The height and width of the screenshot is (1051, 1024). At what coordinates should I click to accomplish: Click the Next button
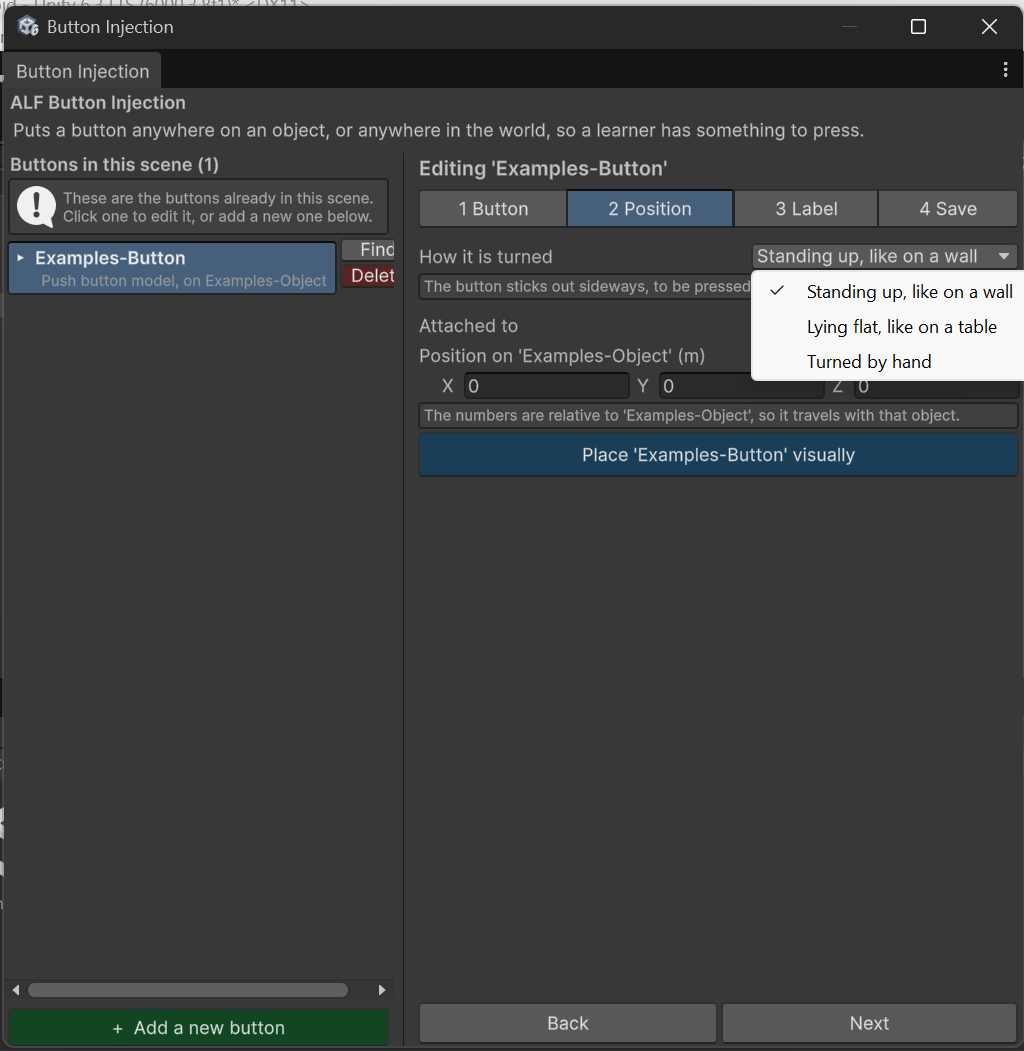[x=869, y=1024]
